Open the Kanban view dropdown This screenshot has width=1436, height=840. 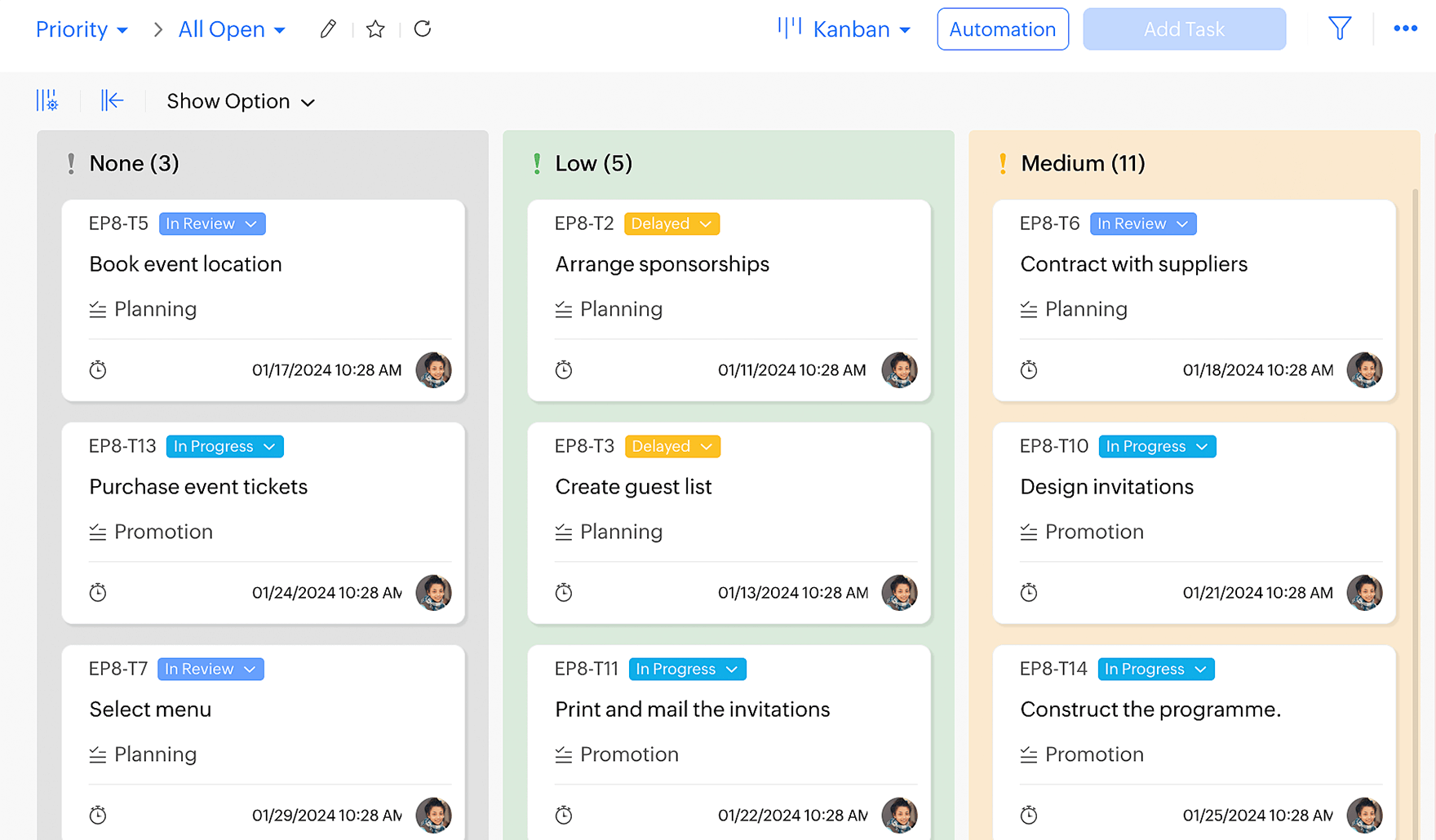tap(844, 29)
